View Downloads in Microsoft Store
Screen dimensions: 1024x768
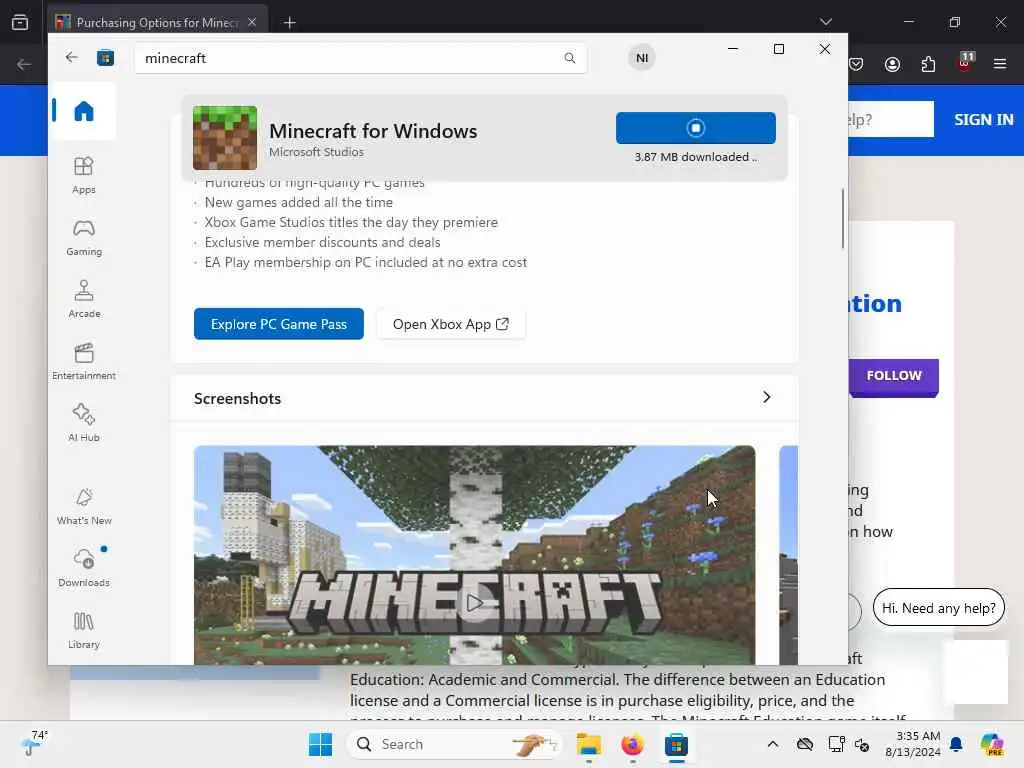[x=84, y=568]
